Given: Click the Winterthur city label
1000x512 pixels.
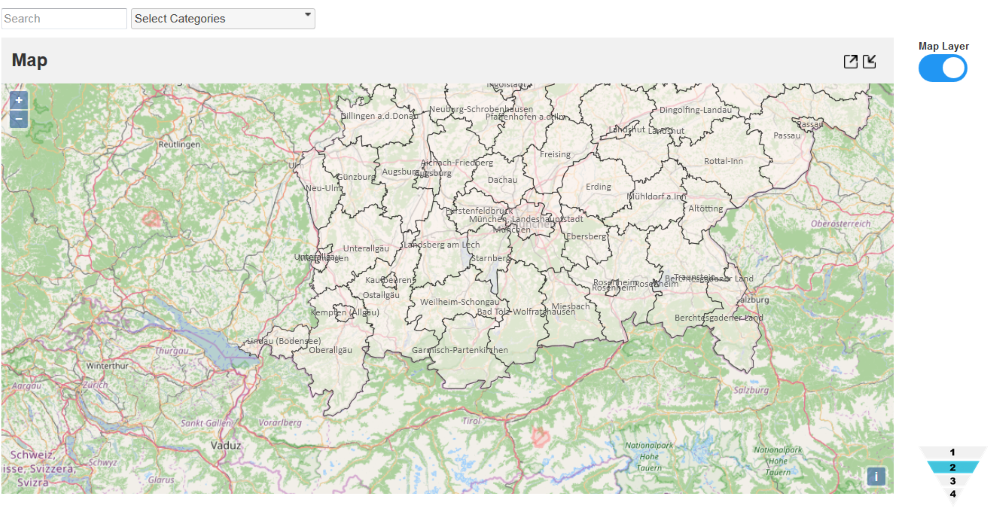Looking at the screenshot, I should click(x=107, y=366).
